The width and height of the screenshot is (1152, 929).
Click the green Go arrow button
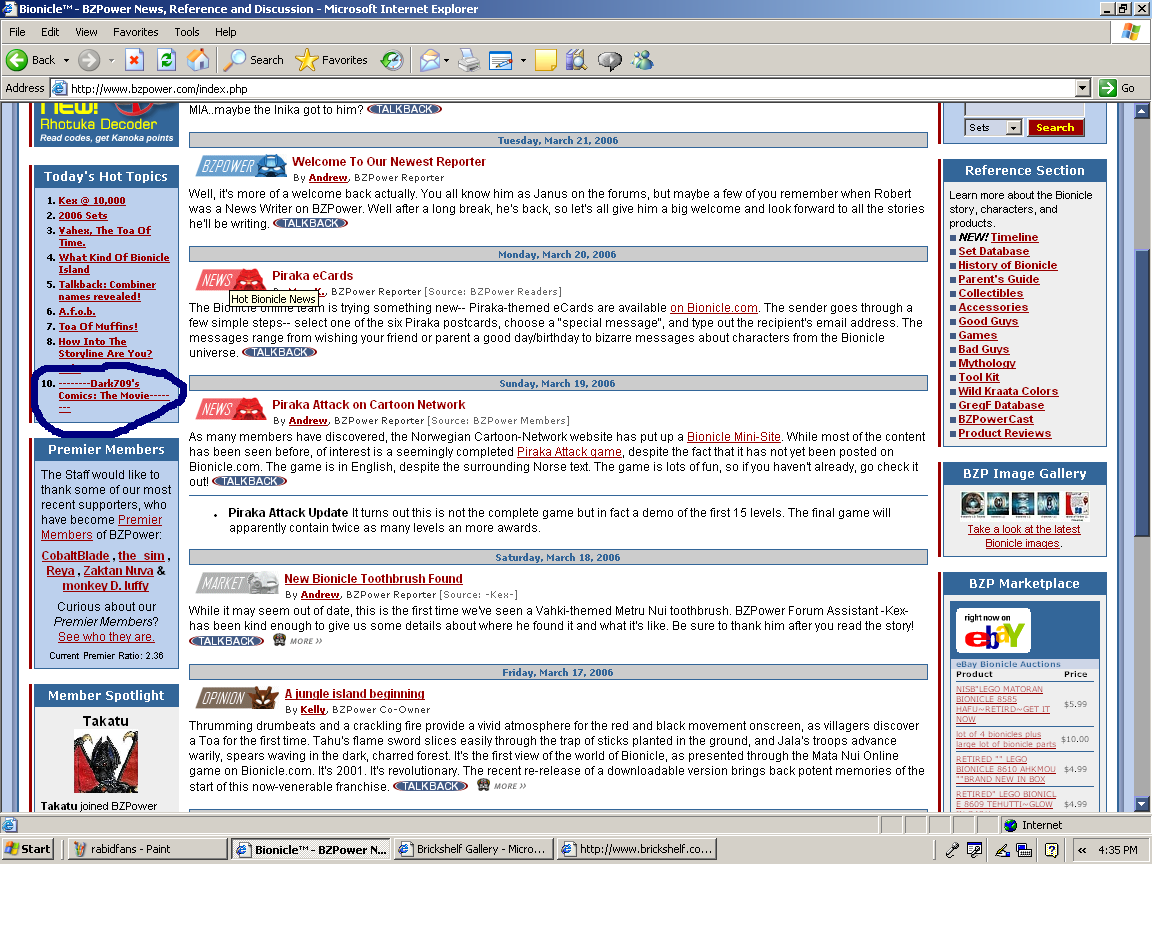click(x=1108, y=88)
